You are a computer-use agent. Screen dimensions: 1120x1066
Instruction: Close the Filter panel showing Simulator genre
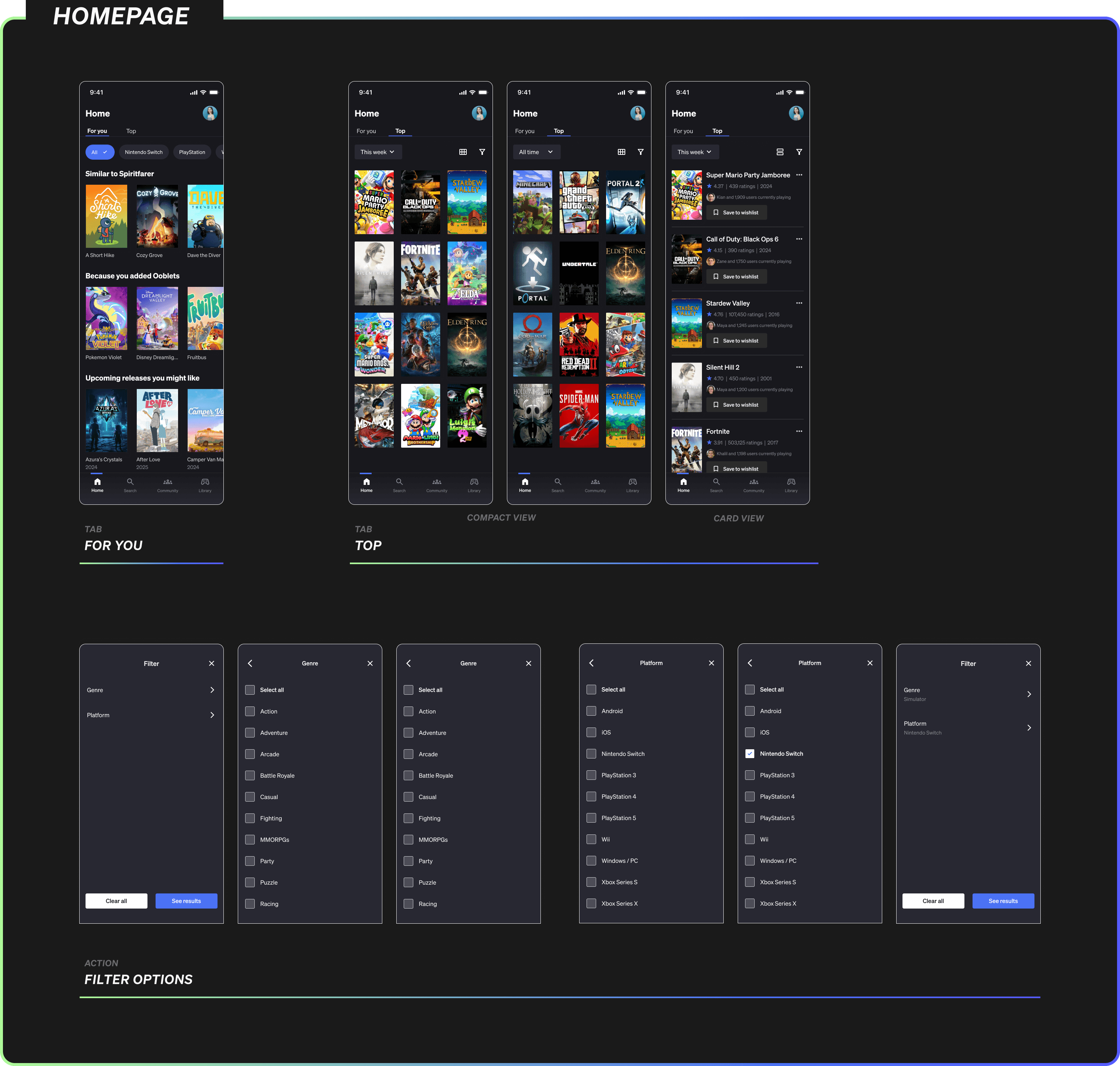pyautogui.click(x=1029, y=664)
